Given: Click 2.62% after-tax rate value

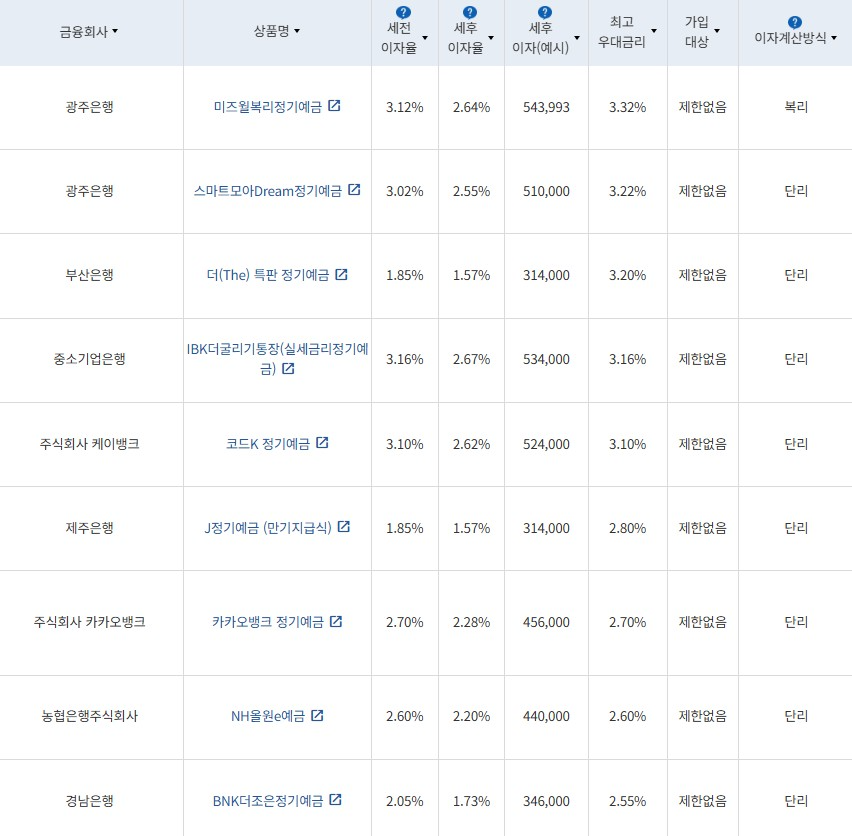Looking at the screenshot, I should 472,444.
